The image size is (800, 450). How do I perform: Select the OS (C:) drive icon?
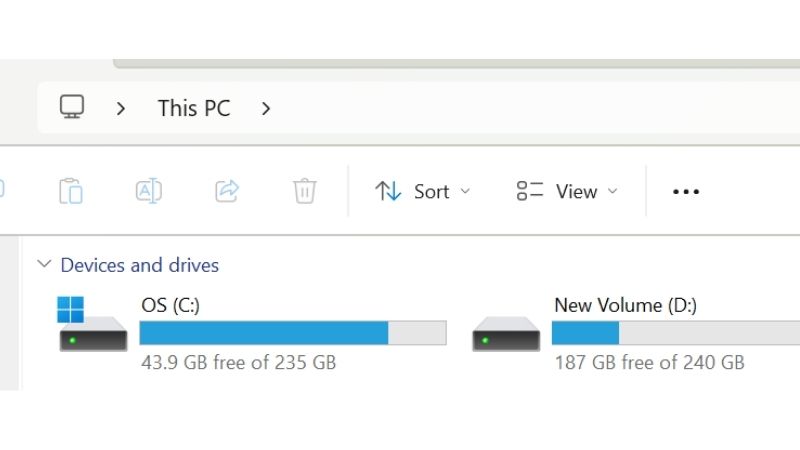(92, 327)
